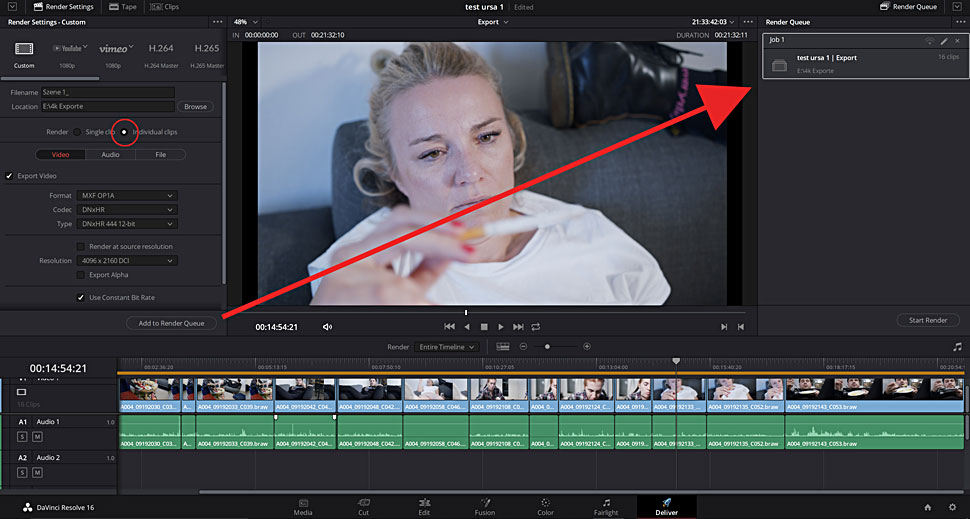Stop playback in the viewer
The width and height of the screenshot is (970, 519).
click(x=484, y=327)
